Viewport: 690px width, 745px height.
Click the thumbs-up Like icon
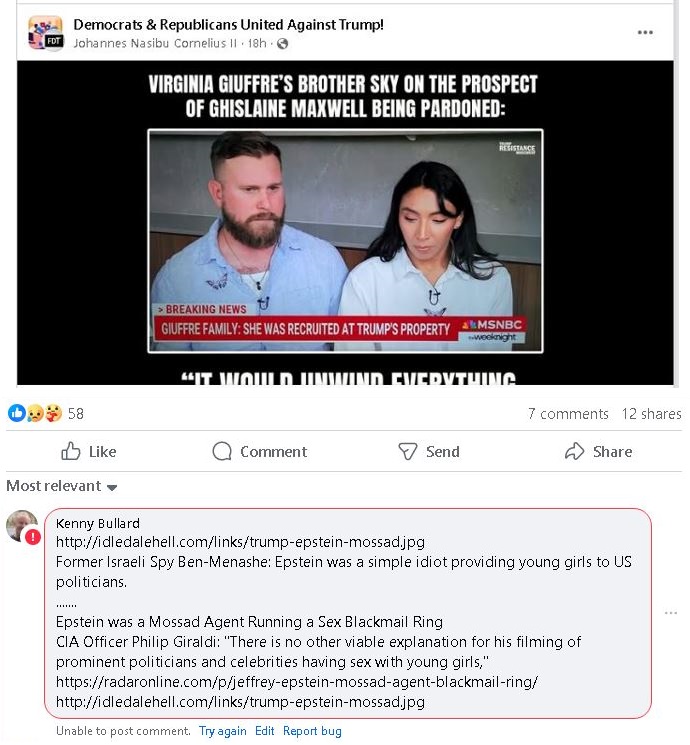pos(71,451)
